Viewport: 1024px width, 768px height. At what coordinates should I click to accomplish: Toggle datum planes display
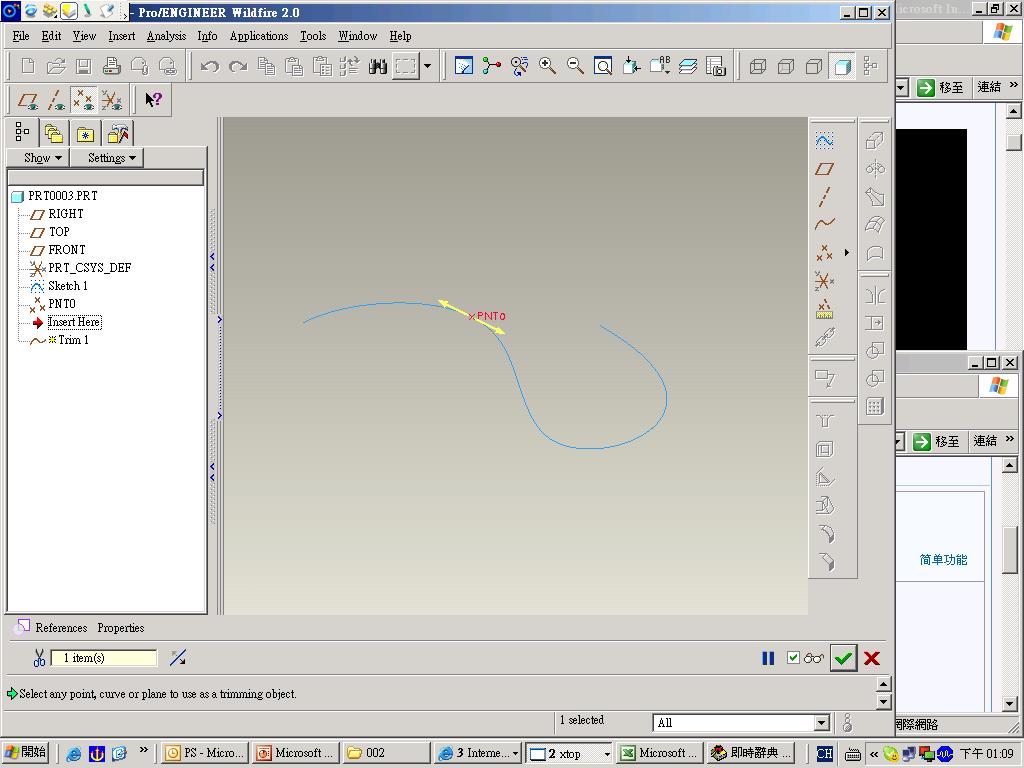(x=27, y=100)
